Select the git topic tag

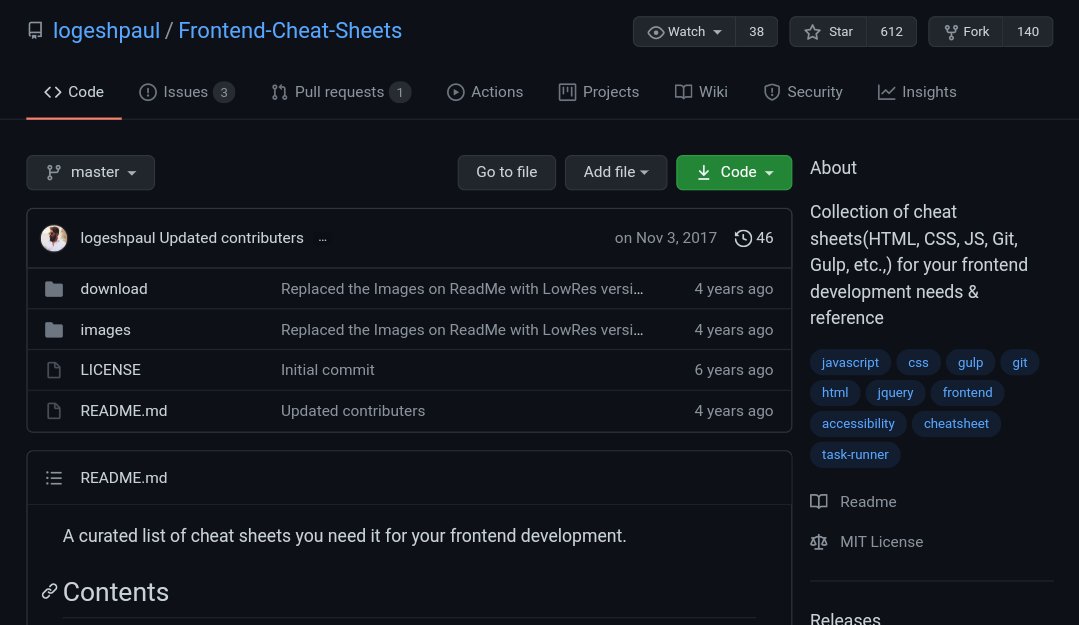1020,363
